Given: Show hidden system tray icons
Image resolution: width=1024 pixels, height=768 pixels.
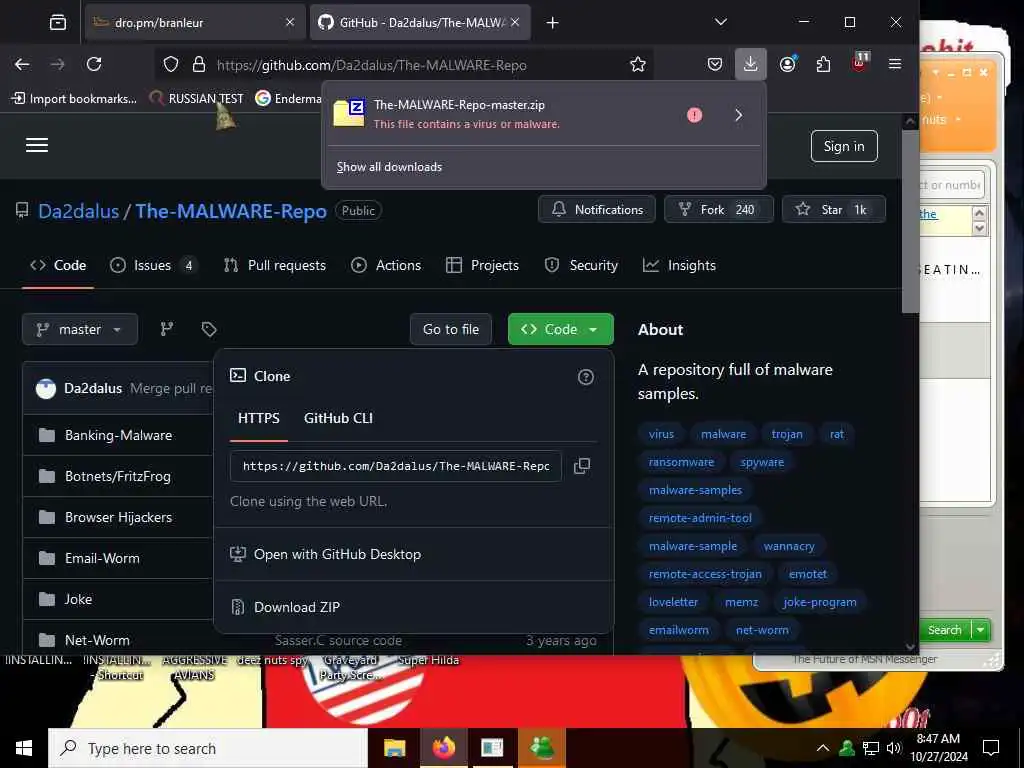Looking at the screenshot, I should (823, 748).
